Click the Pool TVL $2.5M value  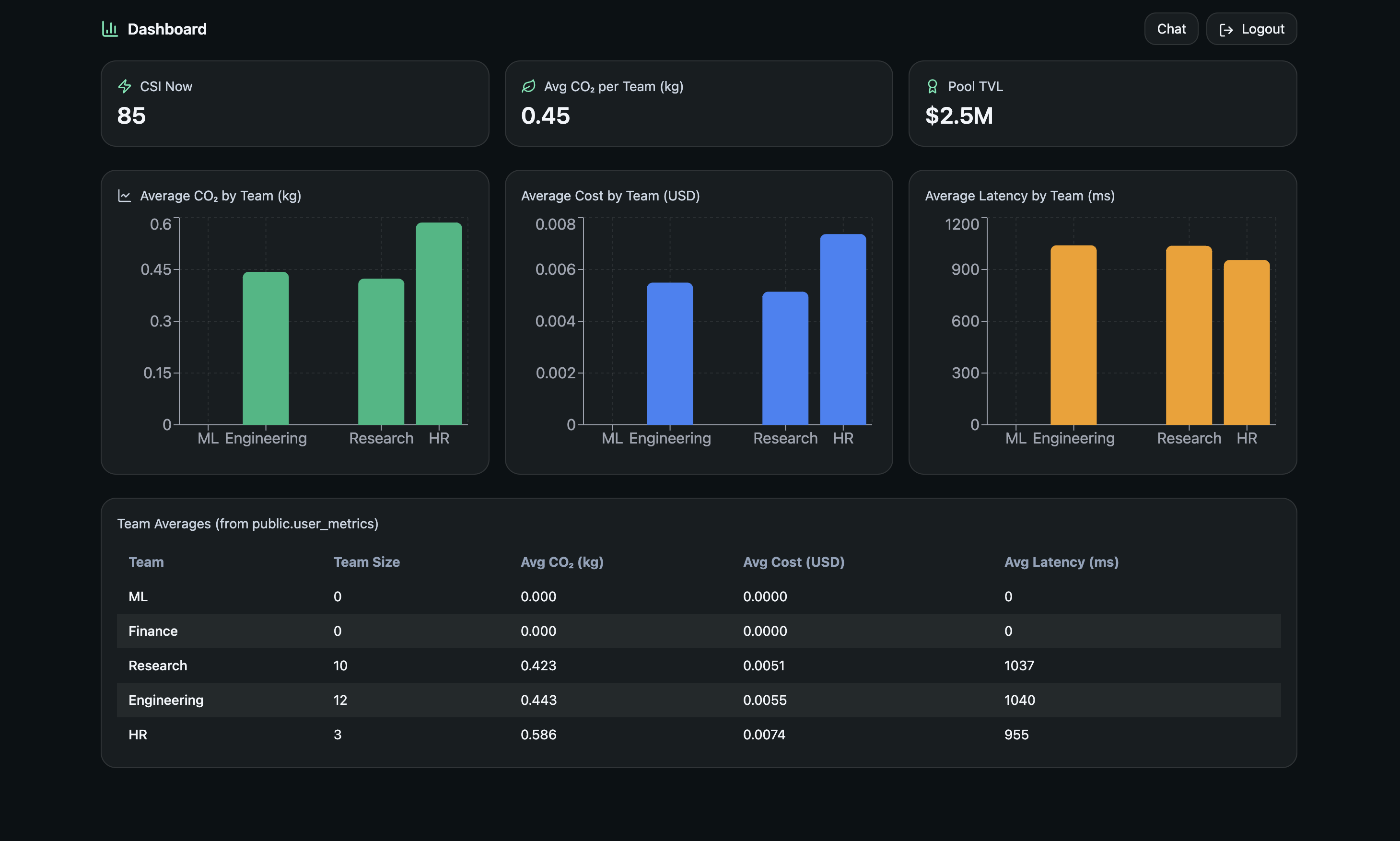[958, 116]
